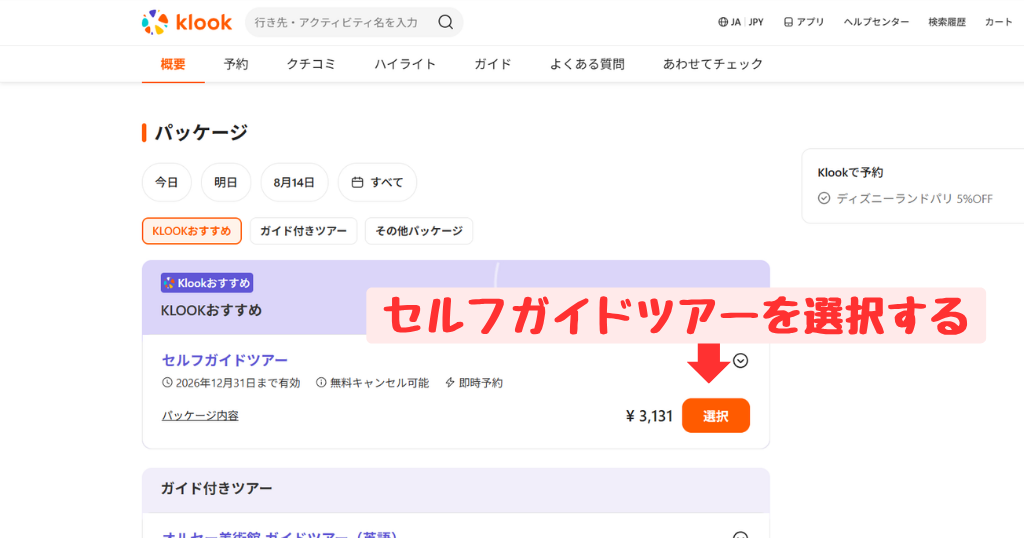The image size is (1024, 538).
Task: Switch to the ハイライト tab
Action: 405,64
